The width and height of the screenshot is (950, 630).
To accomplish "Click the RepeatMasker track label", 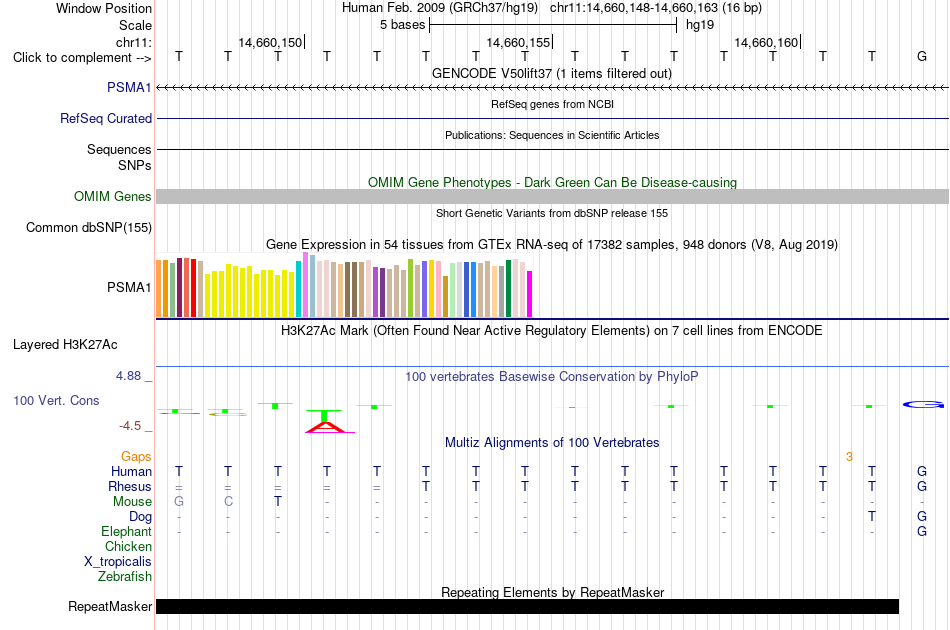I will 110,606.
